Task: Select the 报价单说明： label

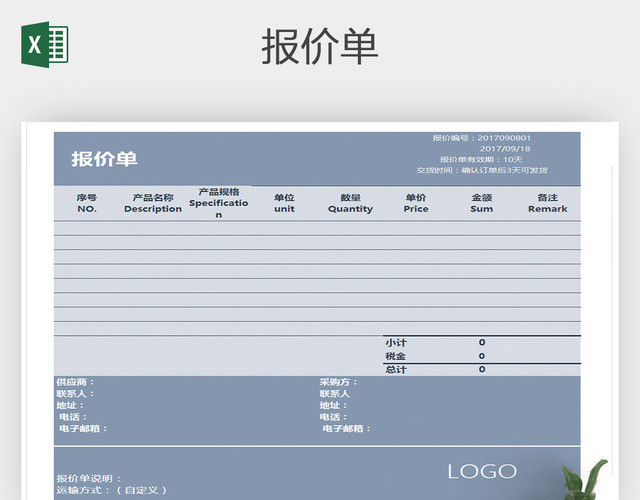Action: 89,478
